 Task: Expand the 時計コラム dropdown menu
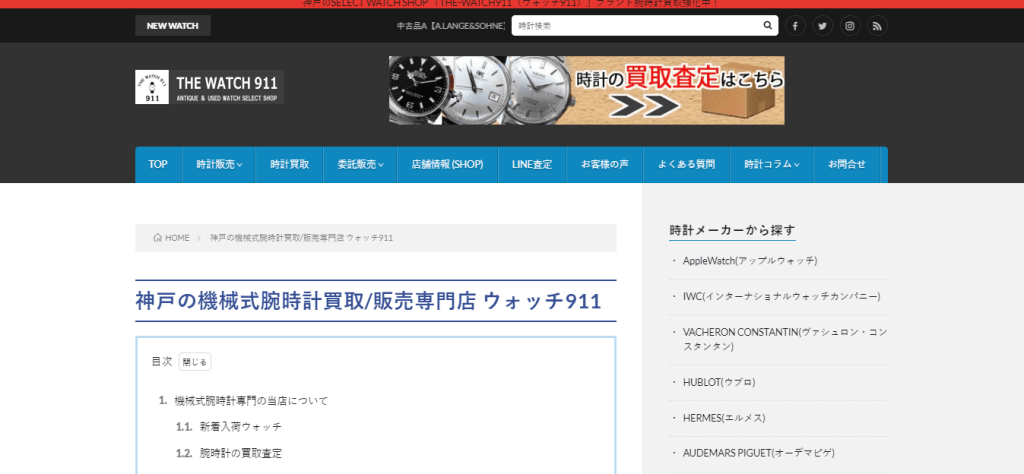coord(772,164)
